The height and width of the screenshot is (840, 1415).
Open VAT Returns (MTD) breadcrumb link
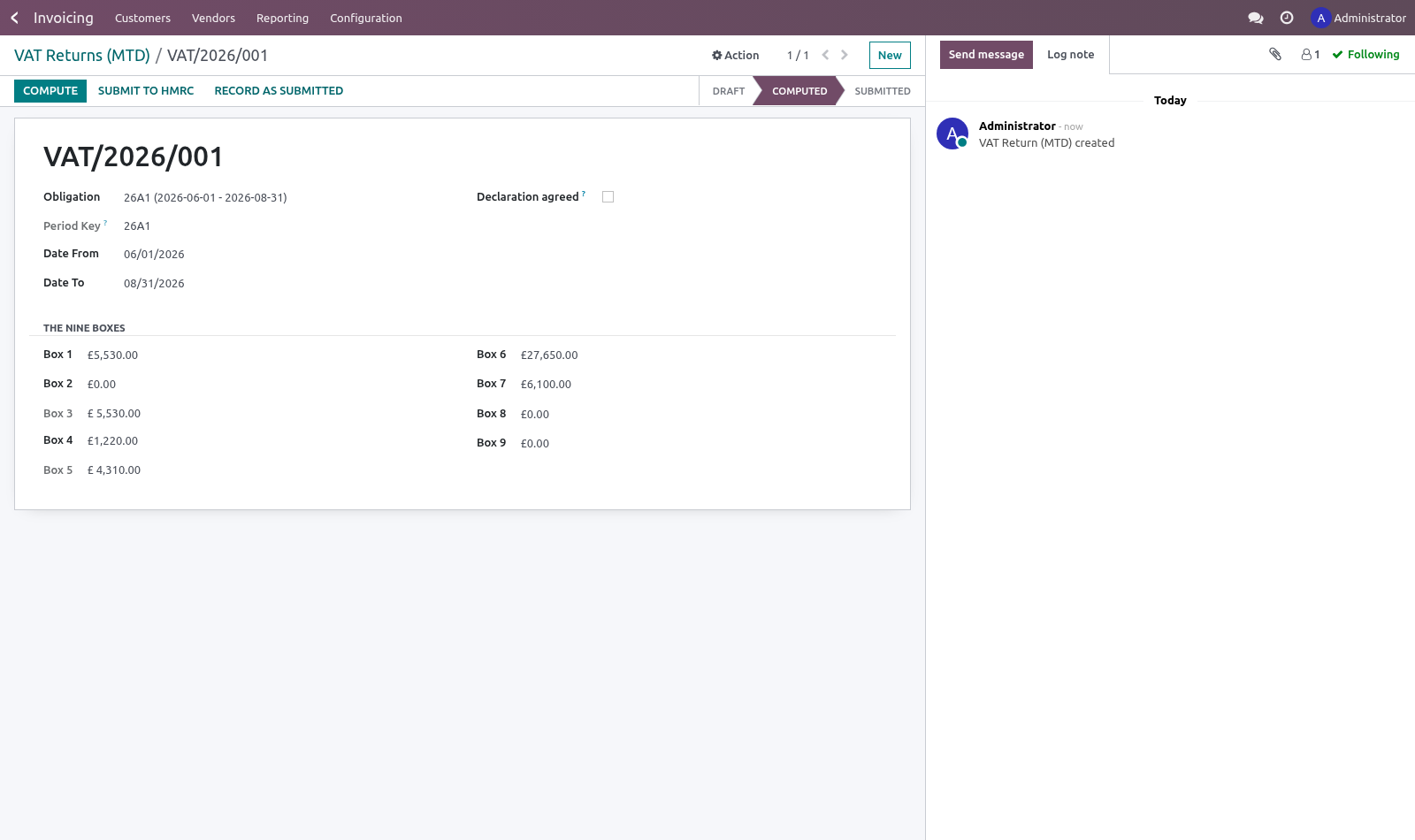pos(82,55)
